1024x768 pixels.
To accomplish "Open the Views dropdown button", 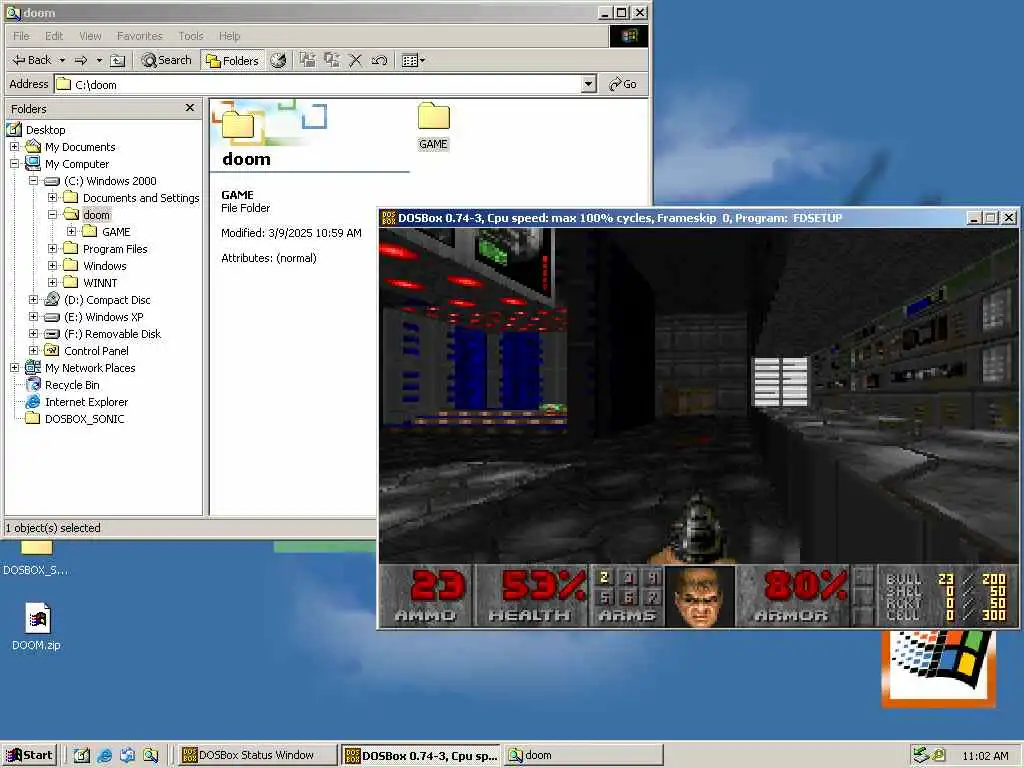I will coord(413,60).
